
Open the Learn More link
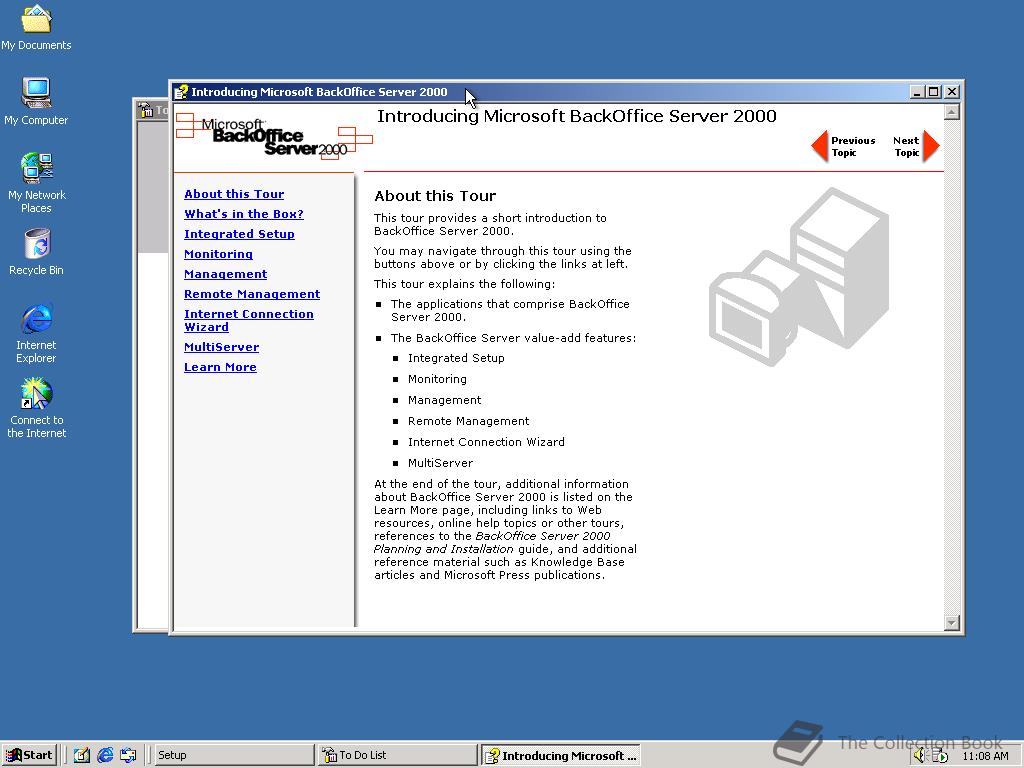220,367
